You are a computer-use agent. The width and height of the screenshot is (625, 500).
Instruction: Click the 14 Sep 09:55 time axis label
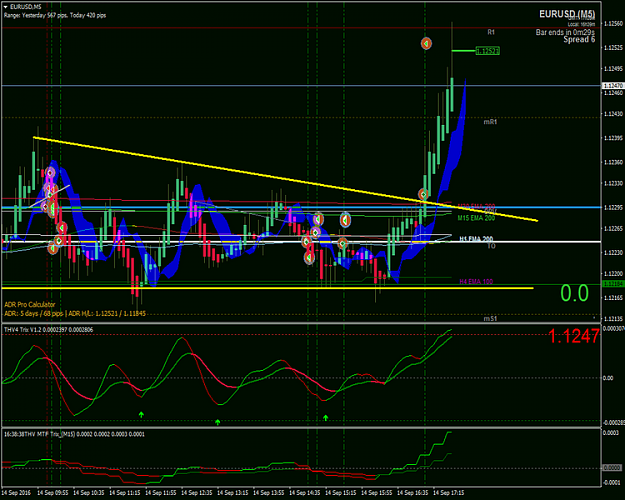[x=53, y=493]
